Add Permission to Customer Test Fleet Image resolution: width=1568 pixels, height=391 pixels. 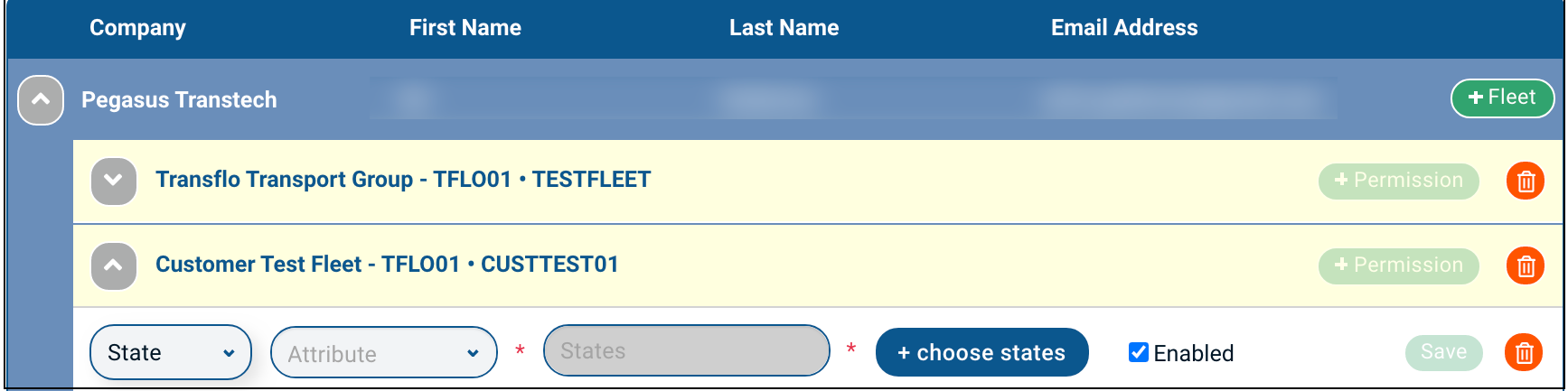tap(1398, 265)
